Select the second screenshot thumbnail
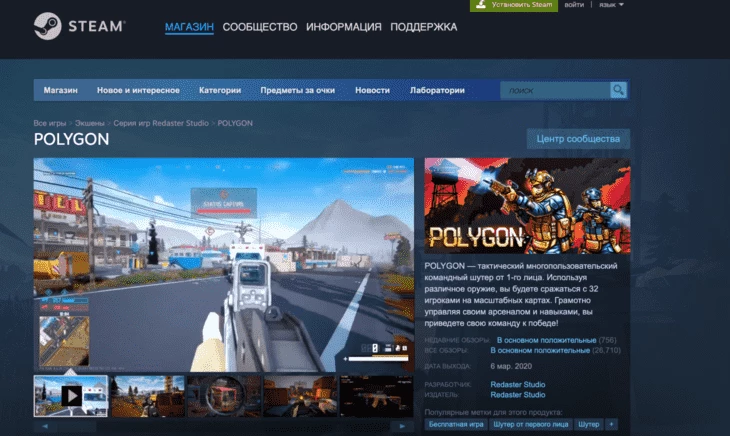Image resolution: width=730 pixels, height=436 pixels. [x=148, y=396]
